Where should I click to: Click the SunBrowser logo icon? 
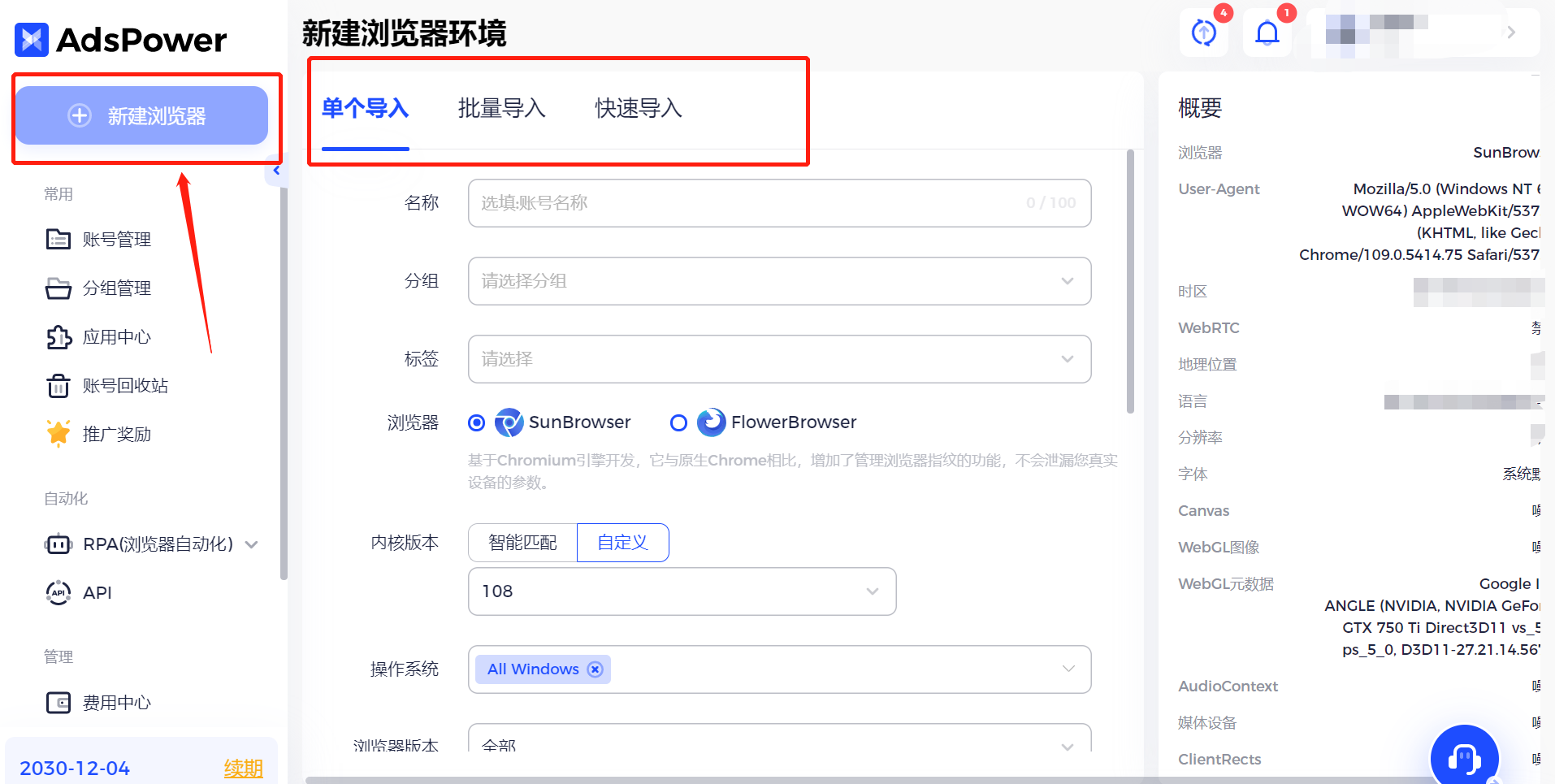(509, 422)
